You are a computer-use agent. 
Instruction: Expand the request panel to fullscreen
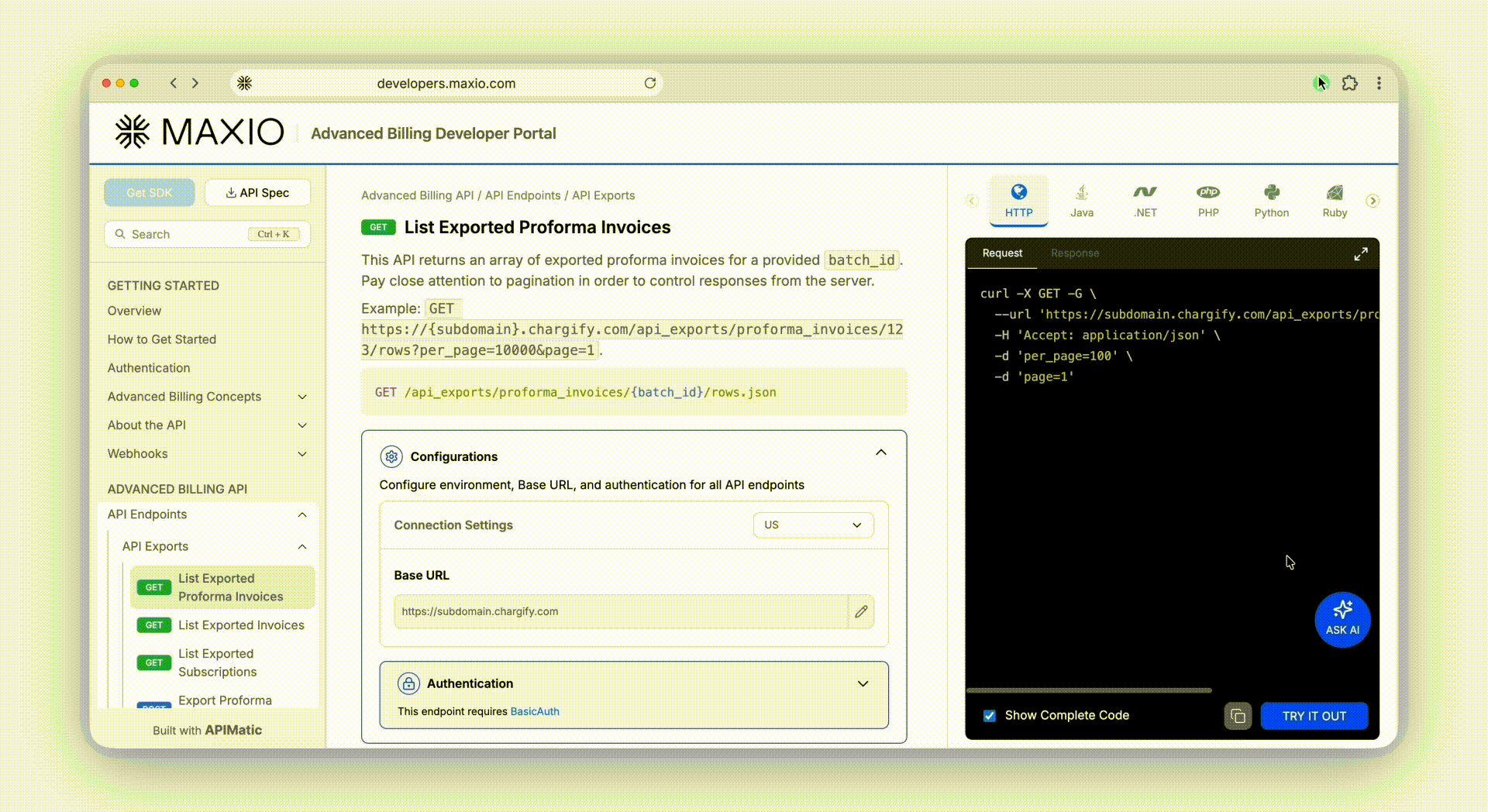[1361, 253]
